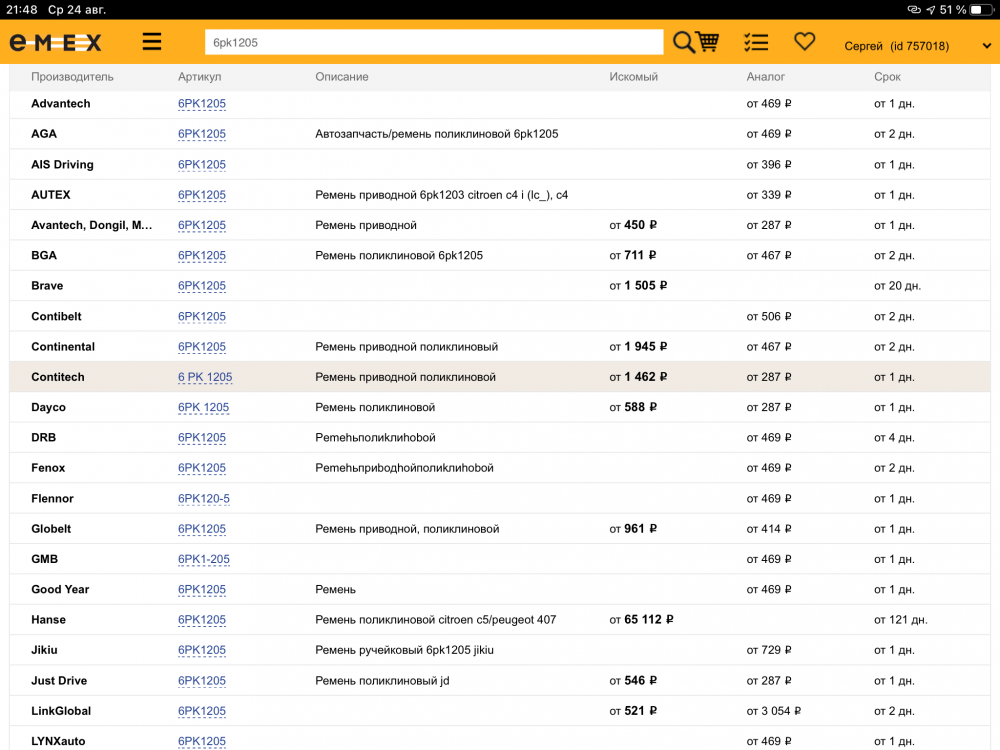Click the search magnifier icon
This screenshot has width=1000, height=750.
[x=683, y=43]
